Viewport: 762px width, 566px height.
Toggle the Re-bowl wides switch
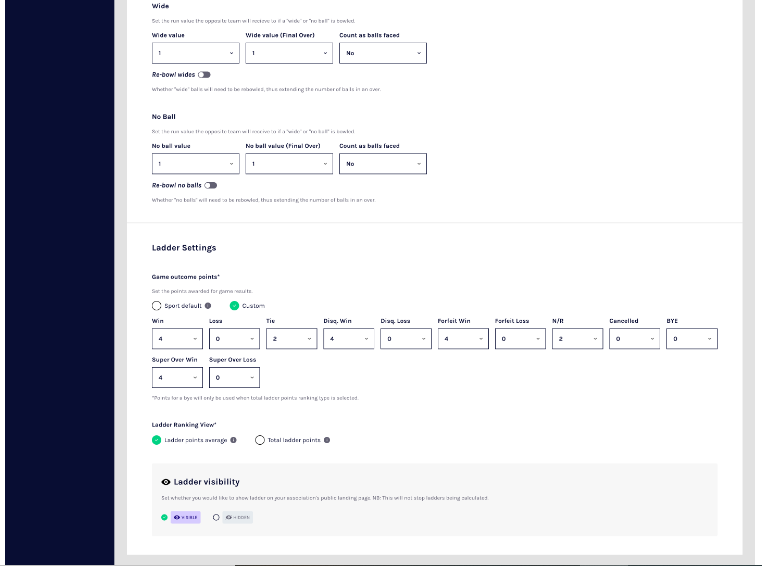coord(204,75)
